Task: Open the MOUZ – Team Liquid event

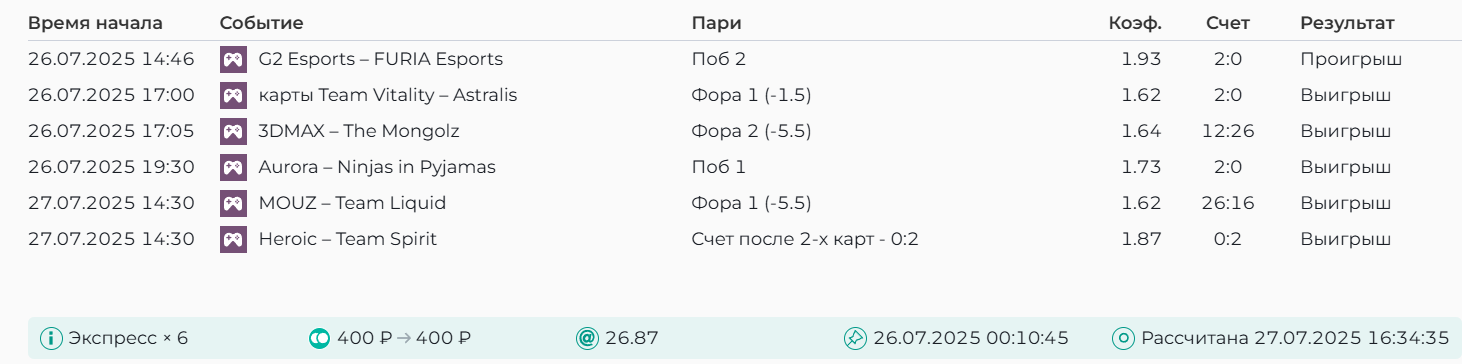Action: tap(352, 203)
